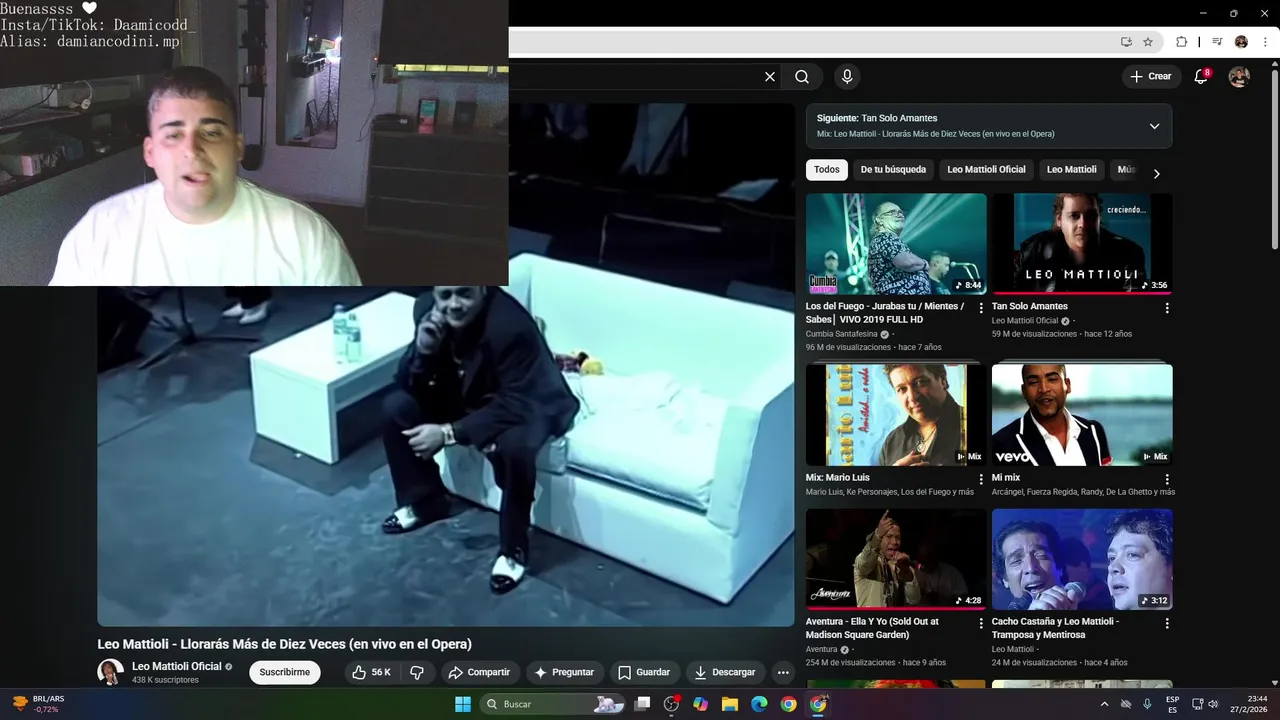1280x720 pixels.
Task: Open Windows Start menu
Action: click(463, 704)
